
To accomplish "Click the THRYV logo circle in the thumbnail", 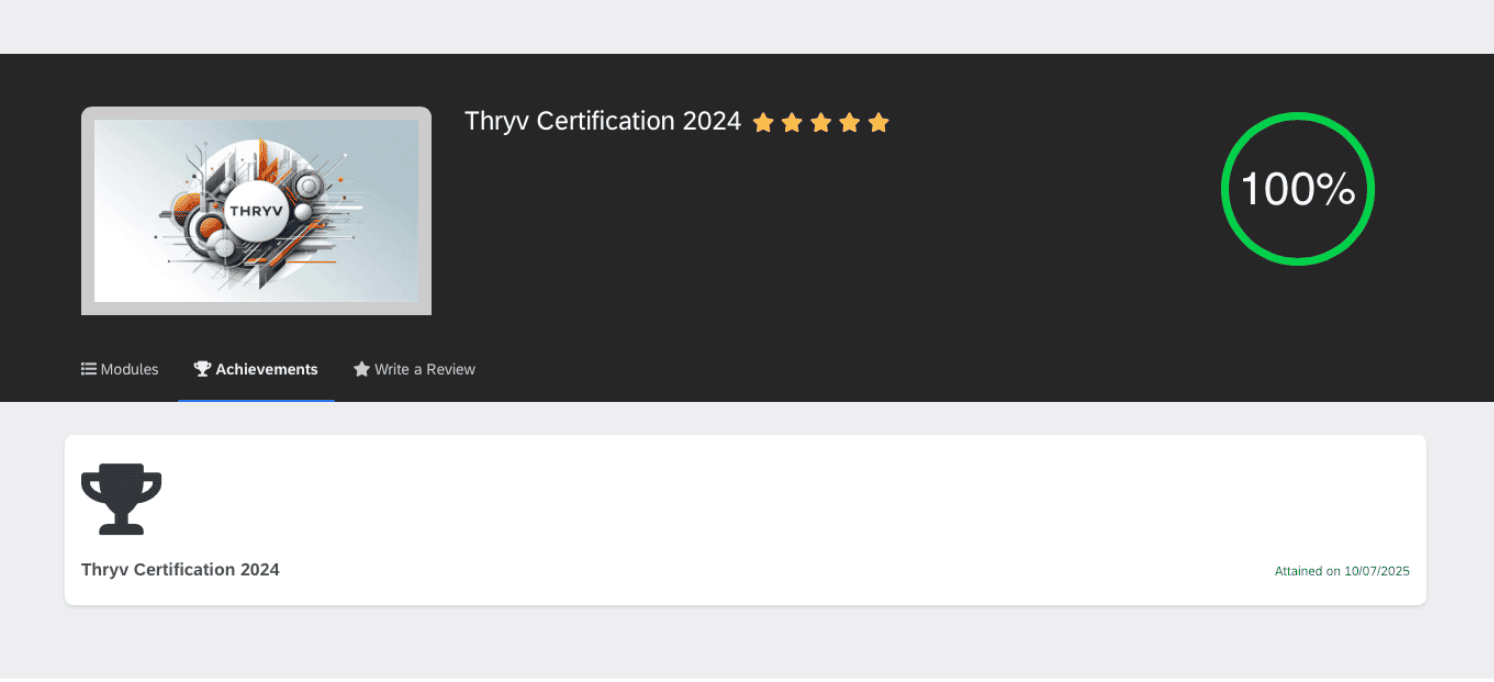I will [256, 211].
